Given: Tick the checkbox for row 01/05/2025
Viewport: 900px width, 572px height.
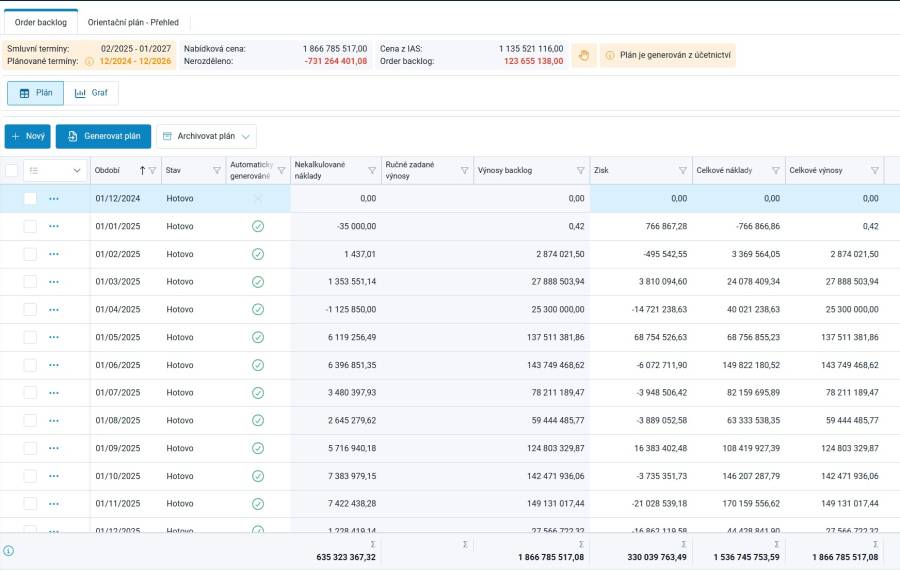Looking at the screenshot, I should pos(30,337).
